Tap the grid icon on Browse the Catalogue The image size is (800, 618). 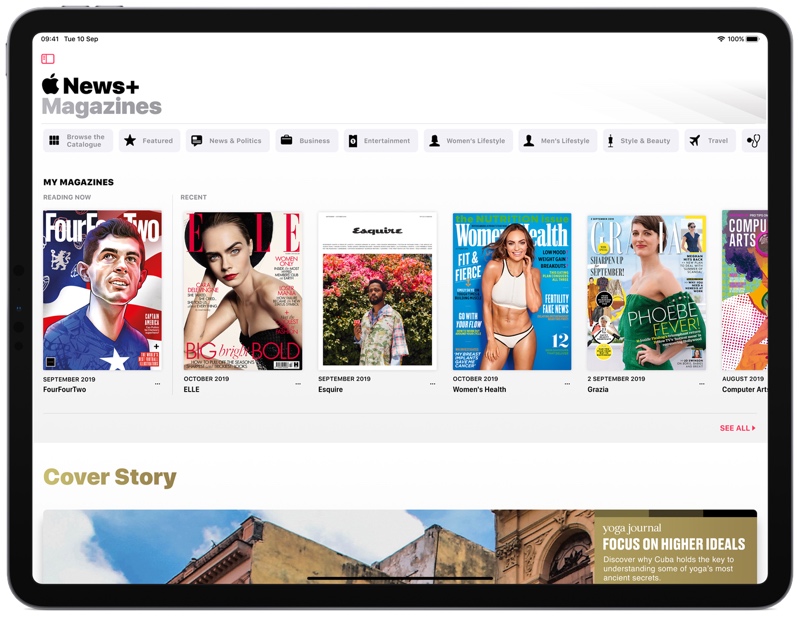coord(54,140)
